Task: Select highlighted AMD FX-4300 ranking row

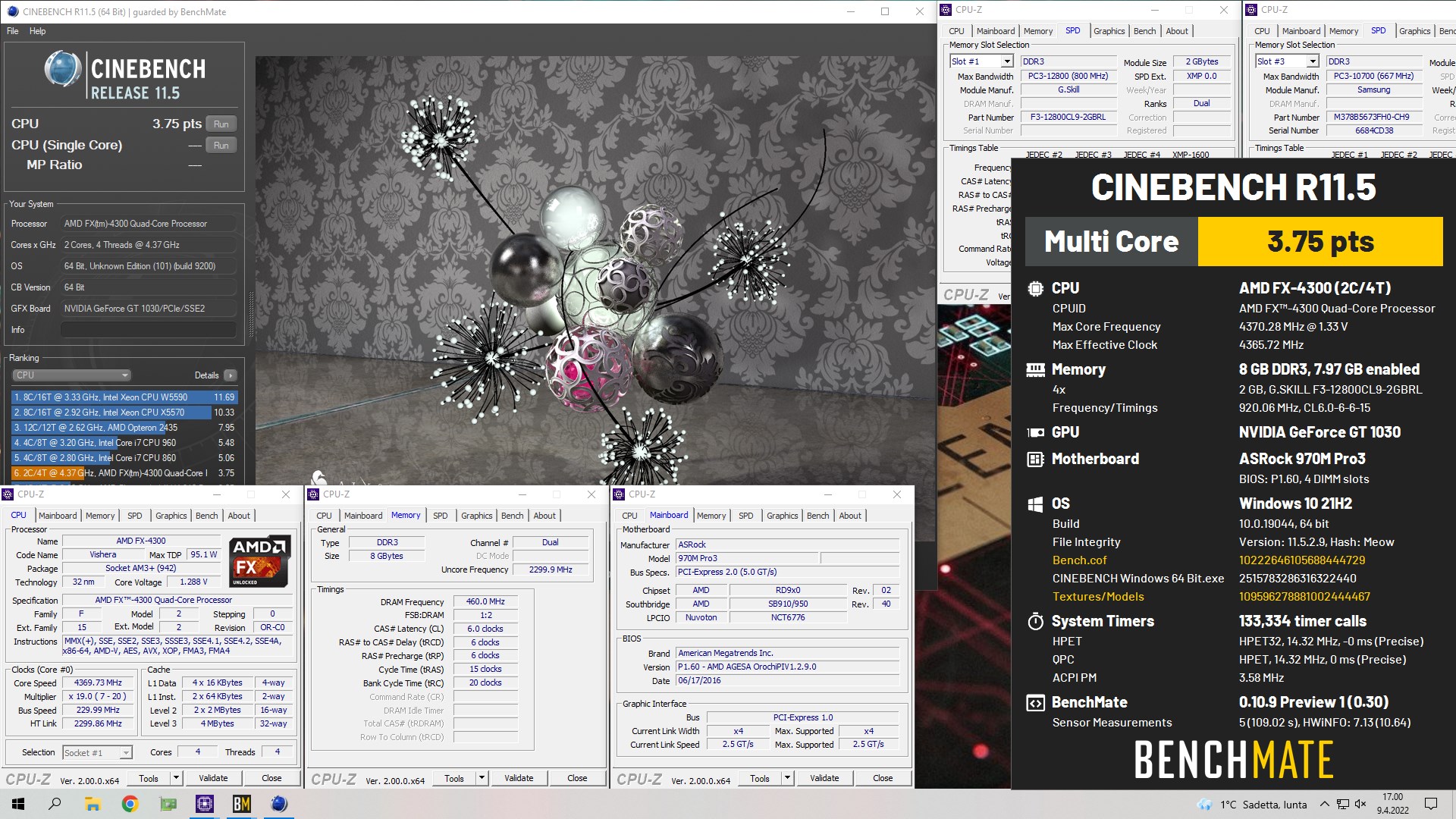Action: (x=124, y=473)
